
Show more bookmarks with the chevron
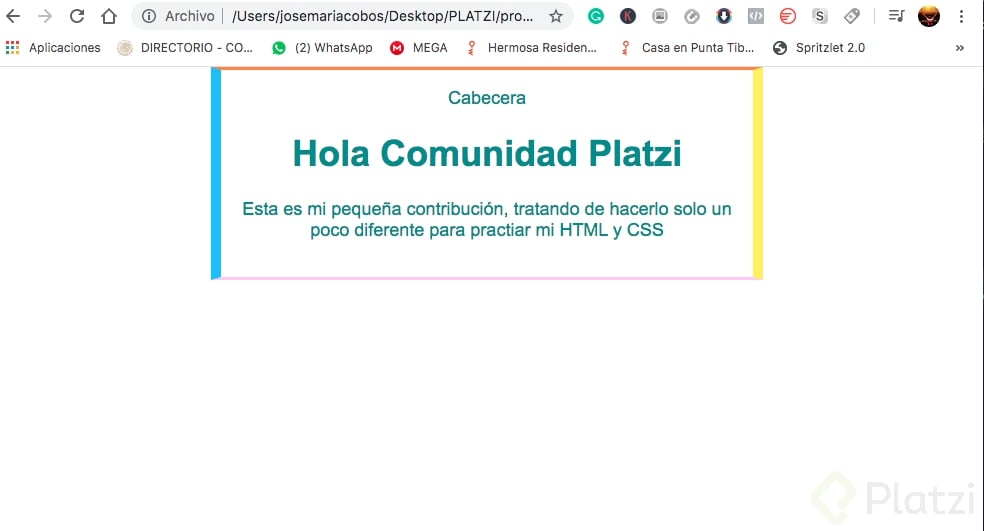click(960, 48)
